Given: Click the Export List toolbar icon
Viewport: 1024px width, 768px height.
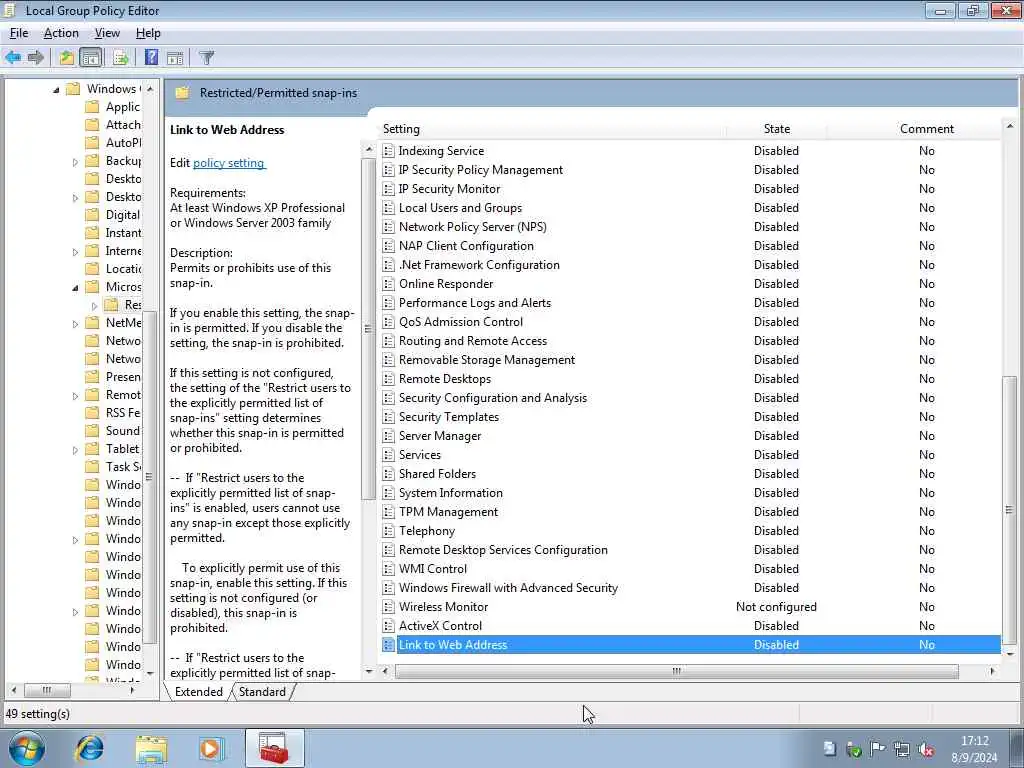Looking at the screenshot, I should pos(121,57).
